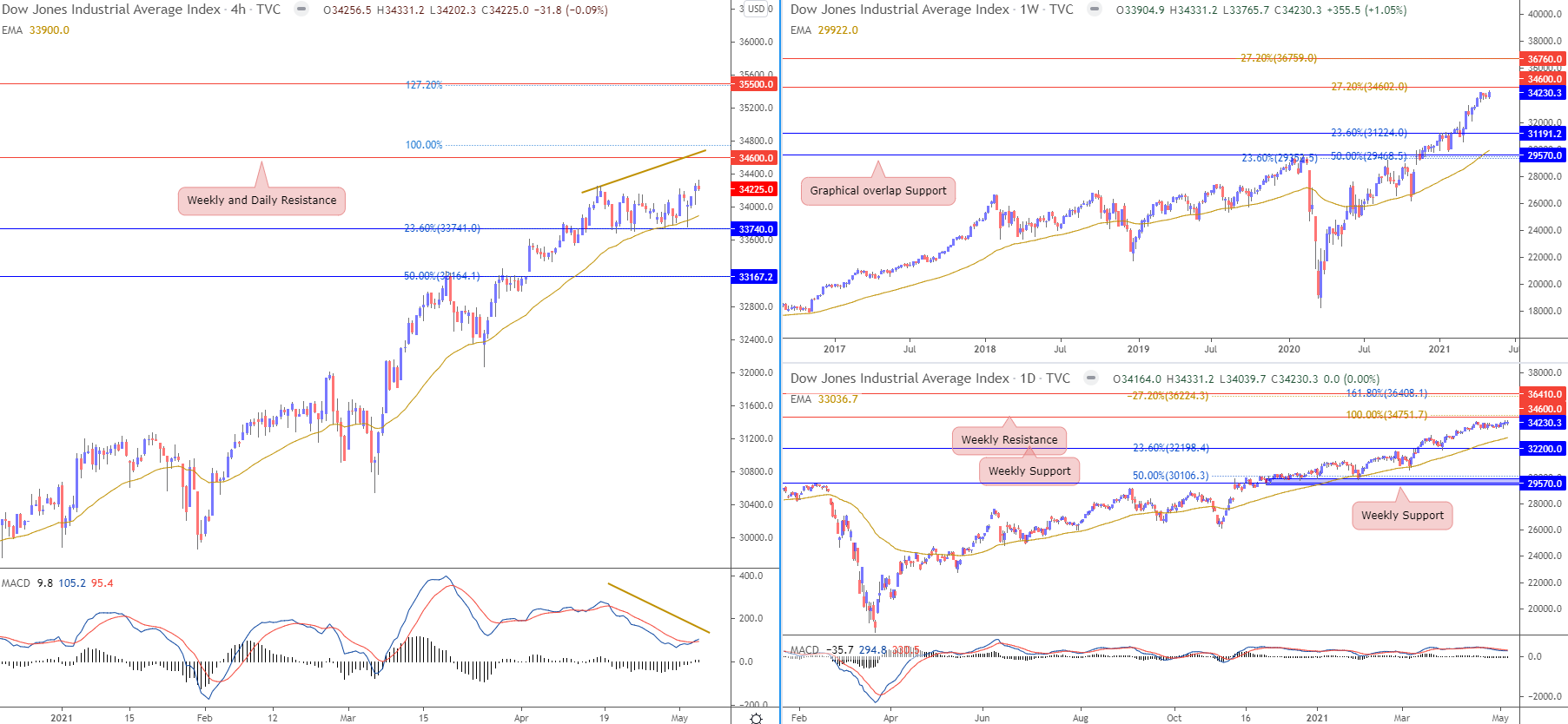Select the 4h chart symbol title
The image size is (1568, 724).
(x=141, y=10)
